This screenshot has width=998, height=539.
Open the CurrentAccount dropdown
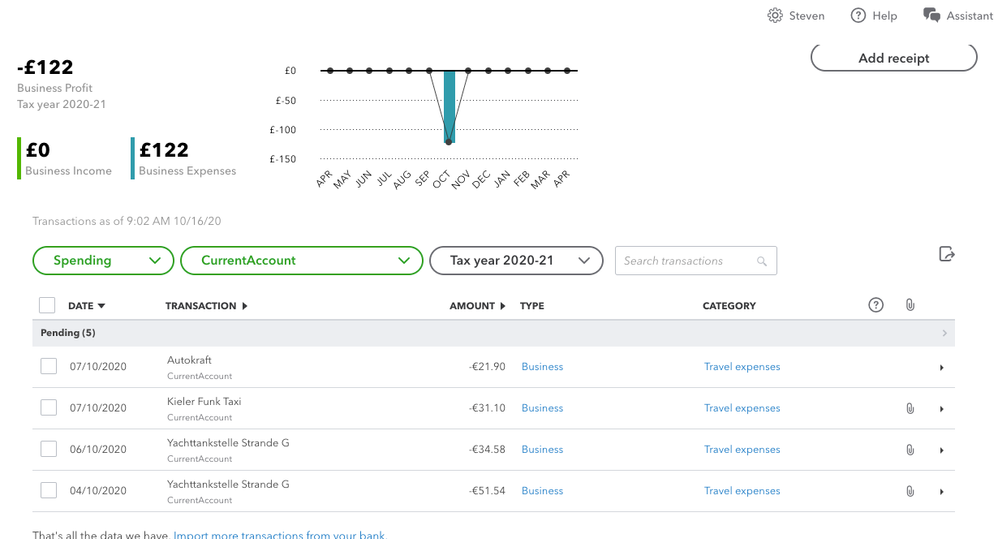[301, 260]
